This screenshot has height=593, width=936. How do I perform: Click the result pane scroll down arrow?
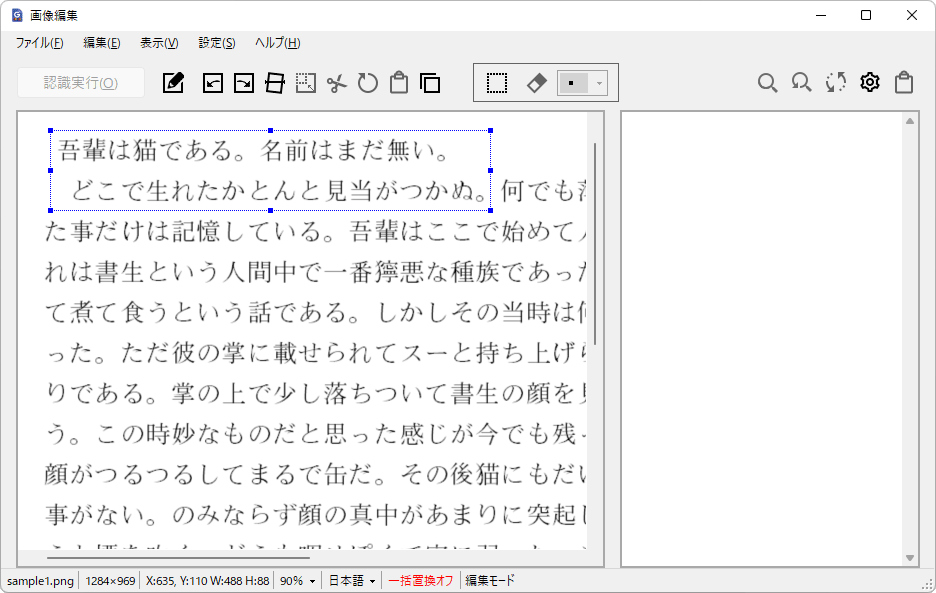tap(910, 558)
